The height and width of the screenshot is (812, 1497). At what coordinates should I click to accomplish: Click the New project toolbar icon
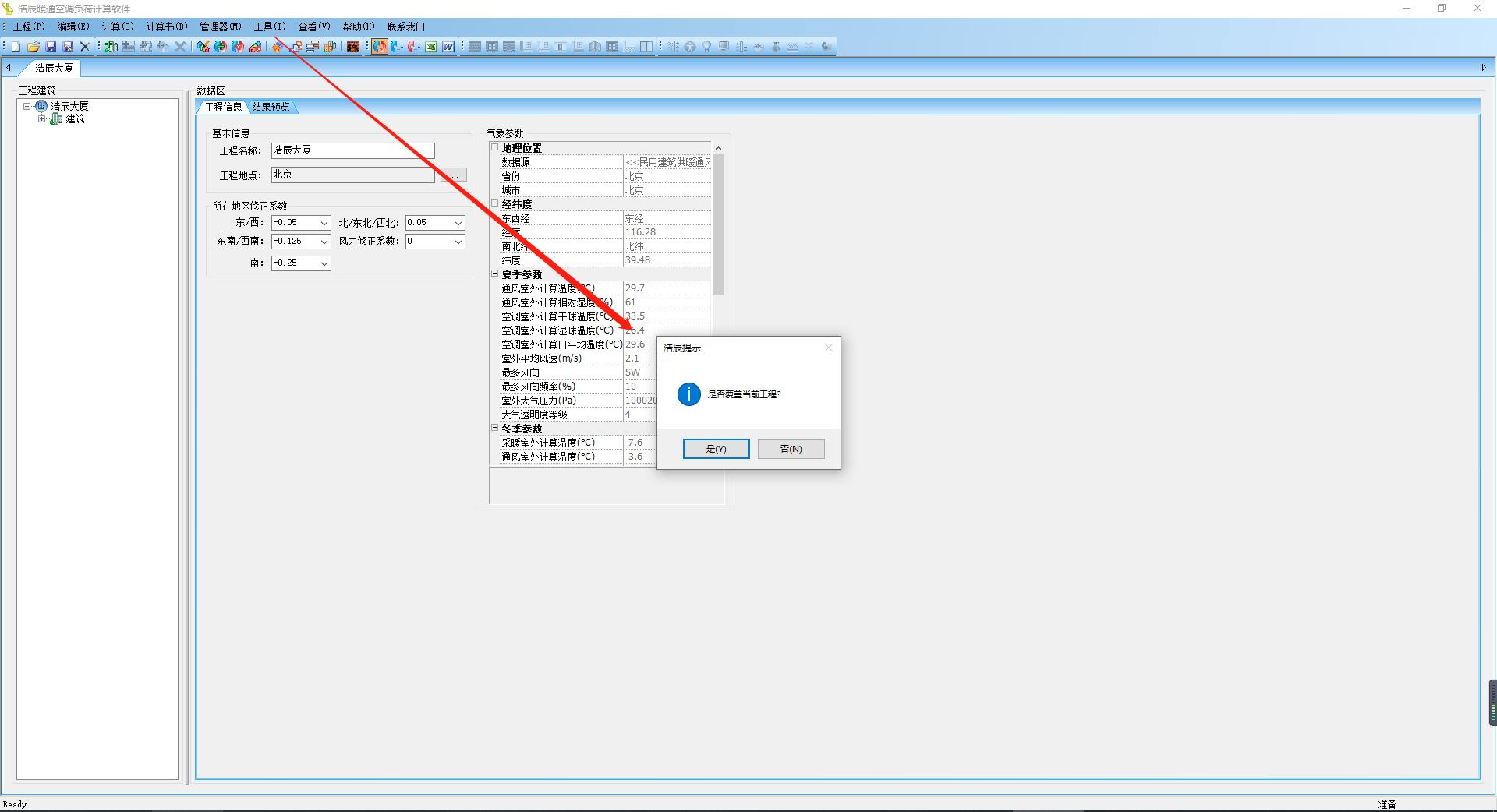[x=16, y=47]
